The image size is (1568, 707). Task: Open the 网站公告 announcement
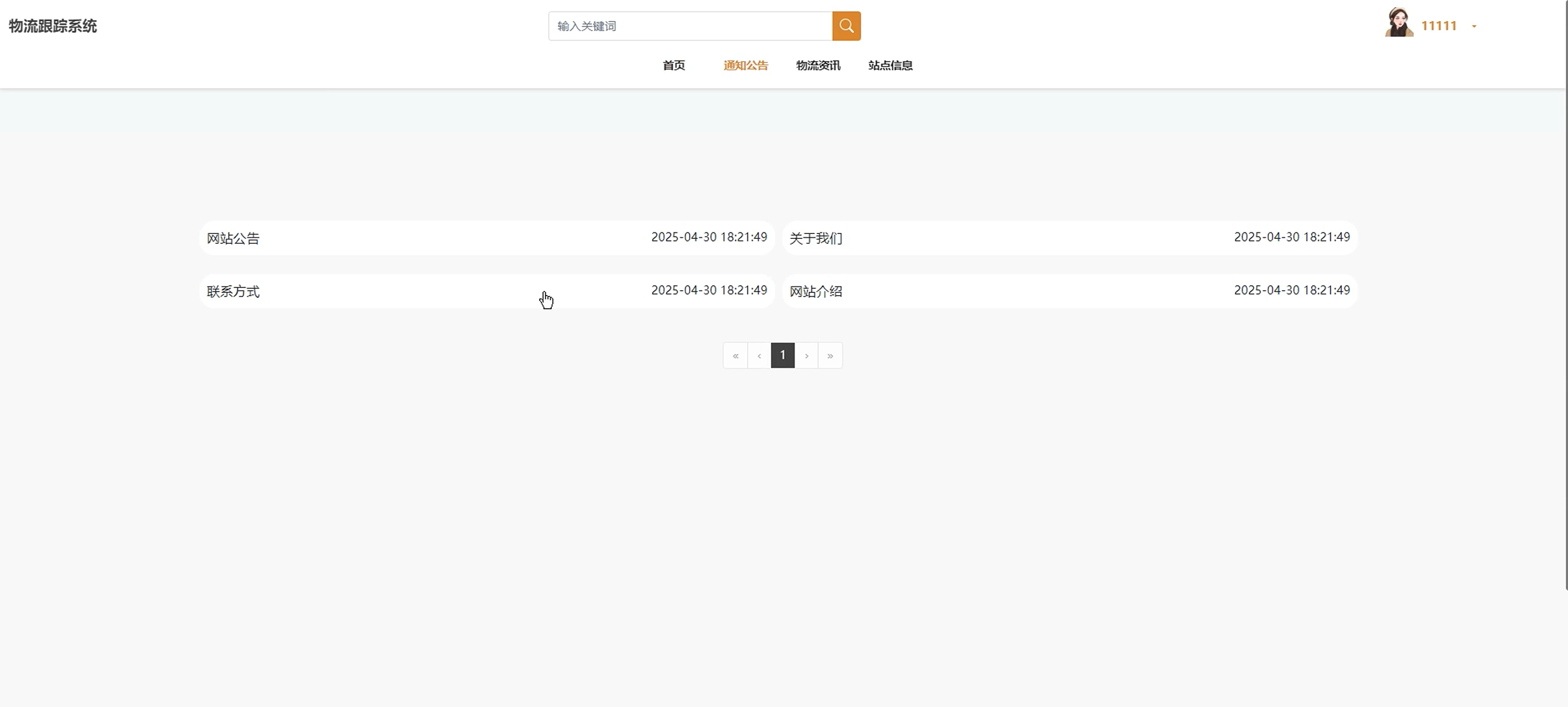234,238
